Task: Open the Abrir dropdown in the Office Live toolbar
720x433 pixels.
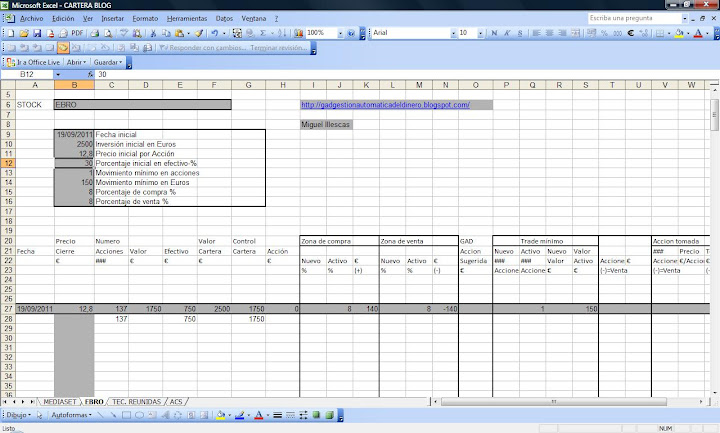Action: pyautogui.click(x=76, y=62)
